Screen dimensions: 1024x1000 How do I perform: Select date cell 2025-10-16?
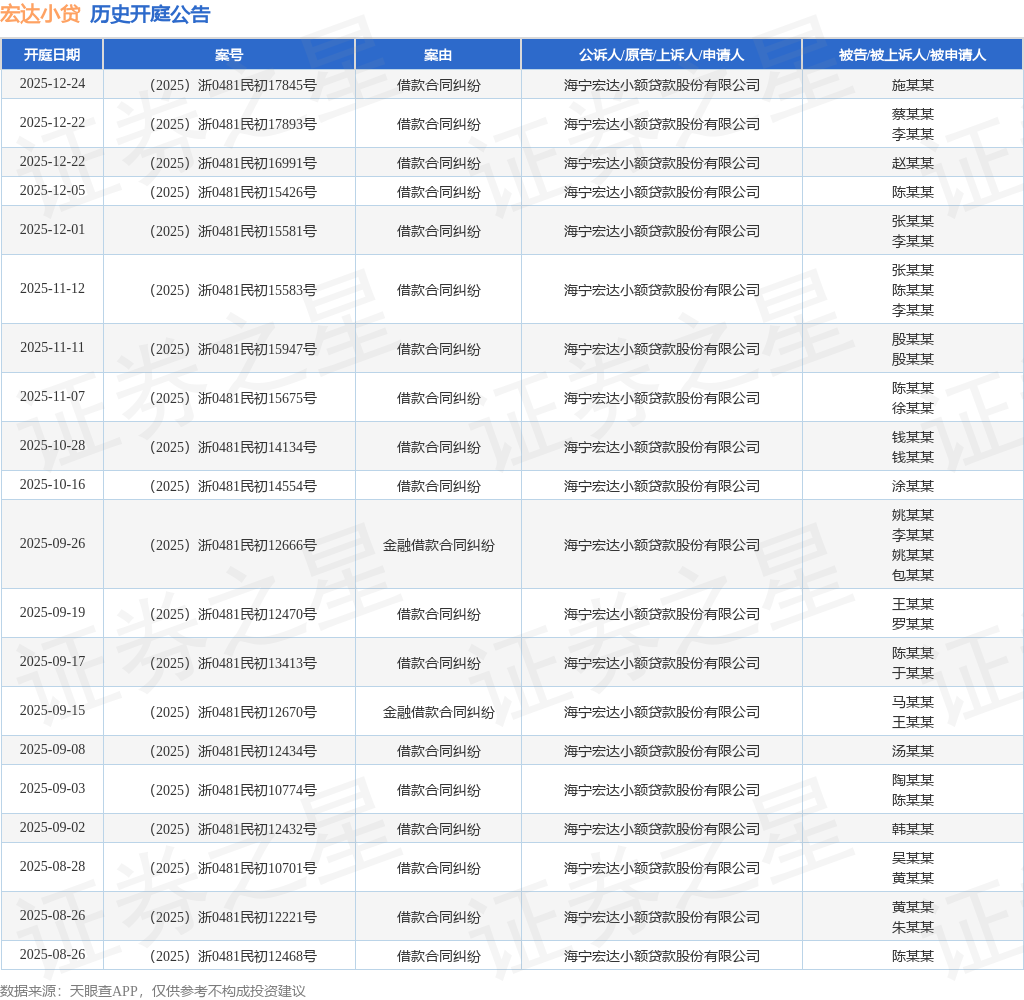[x=52, y=485]
